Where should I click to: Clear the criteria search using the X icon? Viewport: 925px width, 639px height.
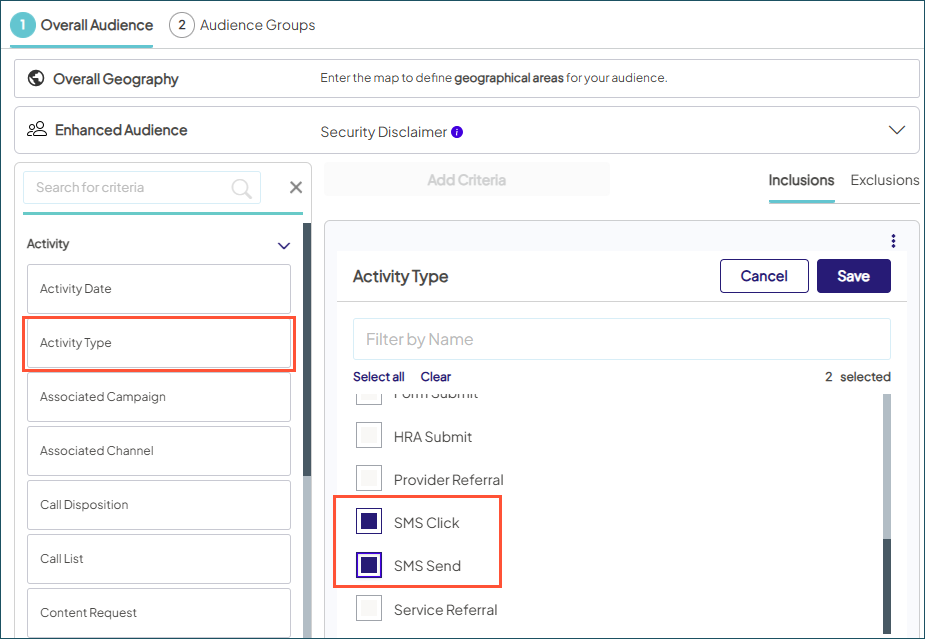coord(295,187)
